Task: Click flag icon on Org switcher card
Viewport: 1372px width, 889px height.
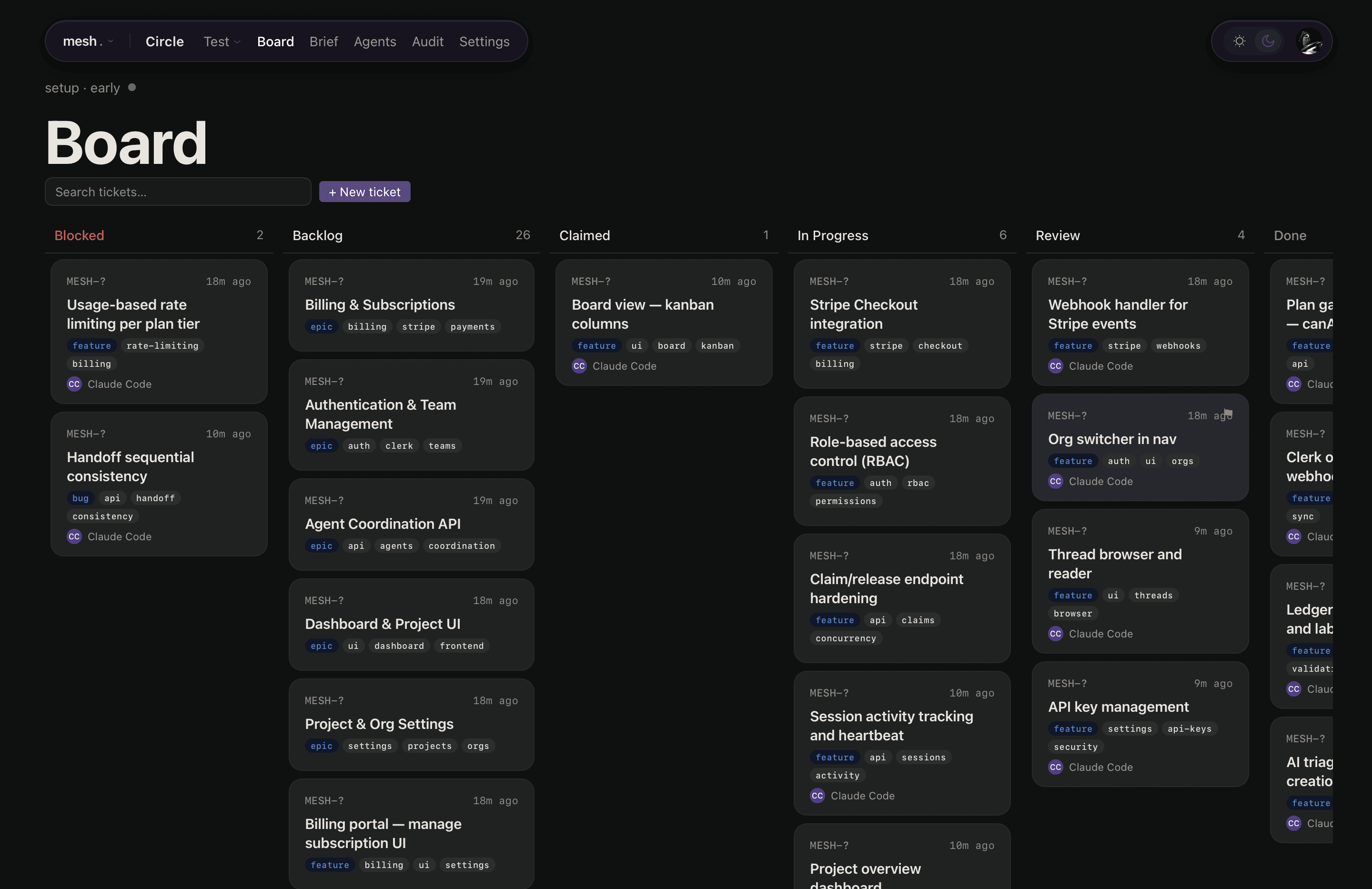Action: coord(1228,413)
